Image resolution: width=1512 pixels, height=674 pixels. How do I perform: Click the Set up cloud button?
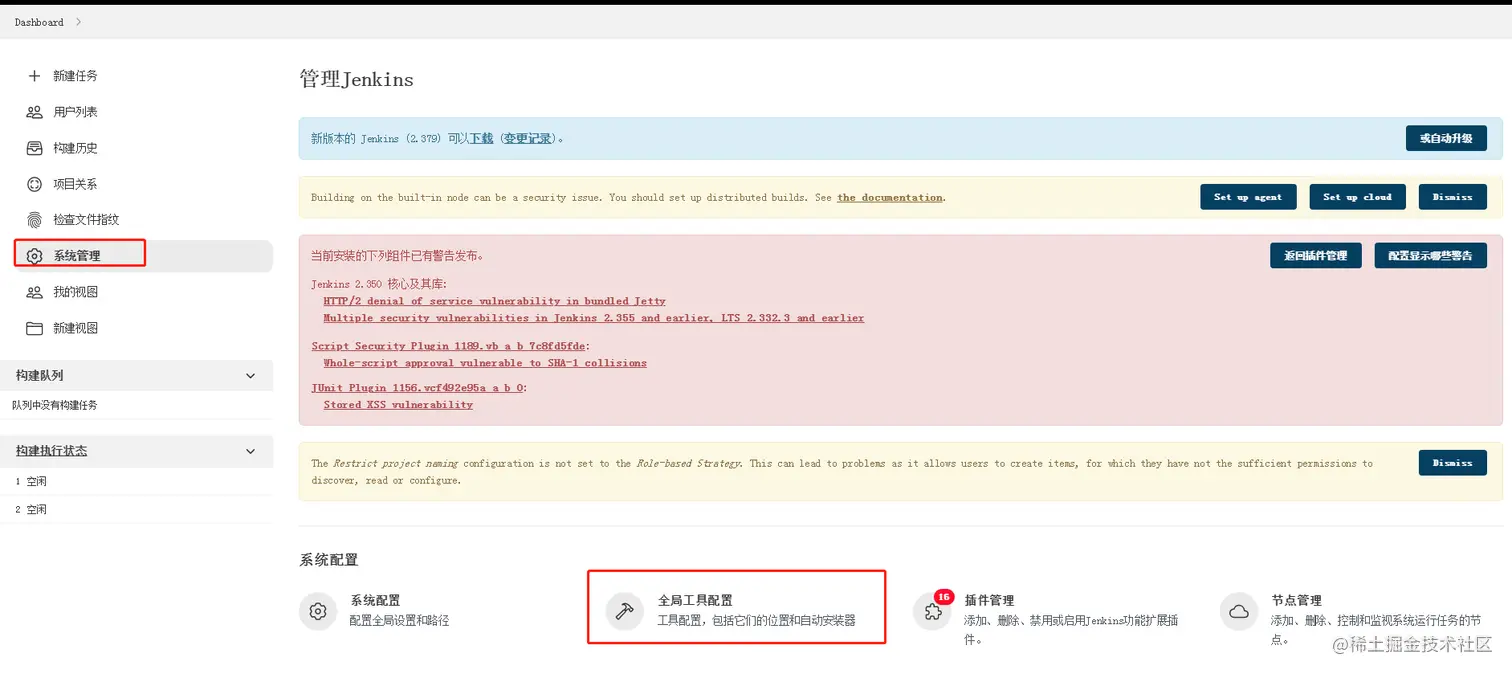(x=1357, y=197)
